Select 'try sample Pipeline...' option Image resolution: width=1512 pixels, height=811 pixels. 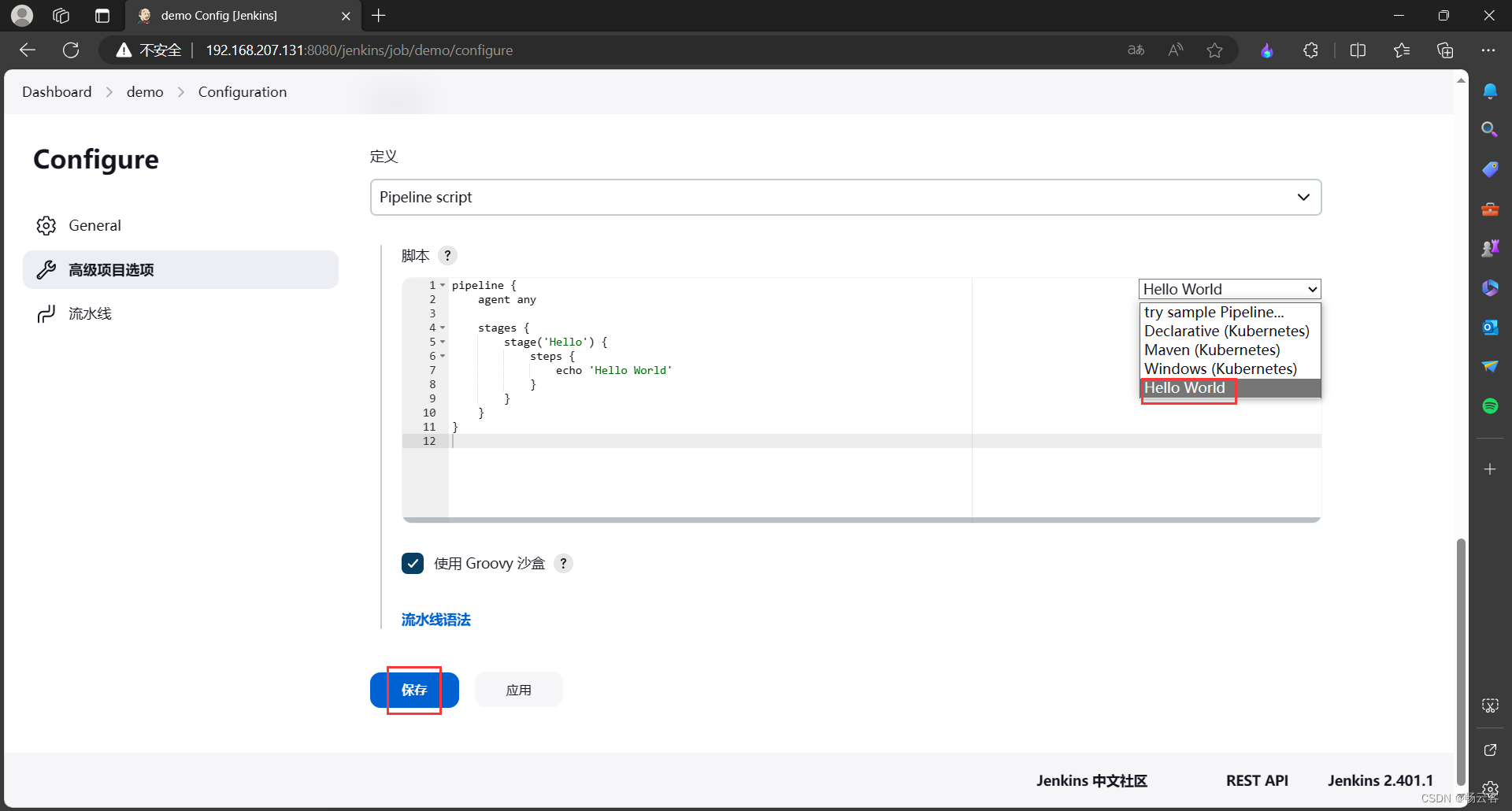pyautogui.click(x=1229, y=312)
